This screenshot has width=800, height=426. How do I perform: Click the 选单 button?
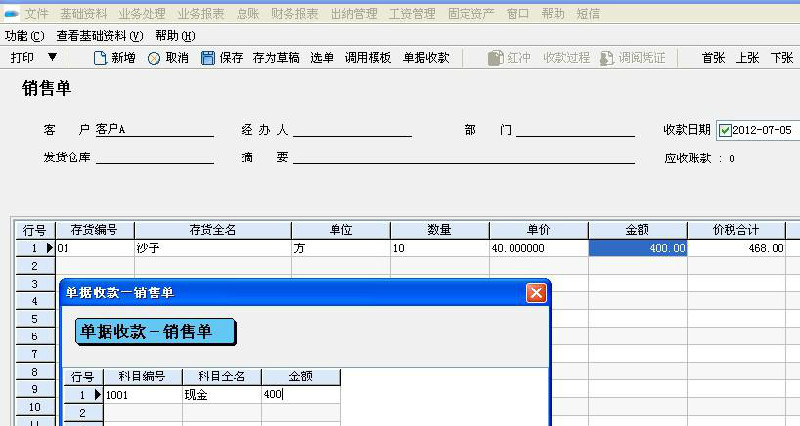pyautogui.click(x=322, y=58)
